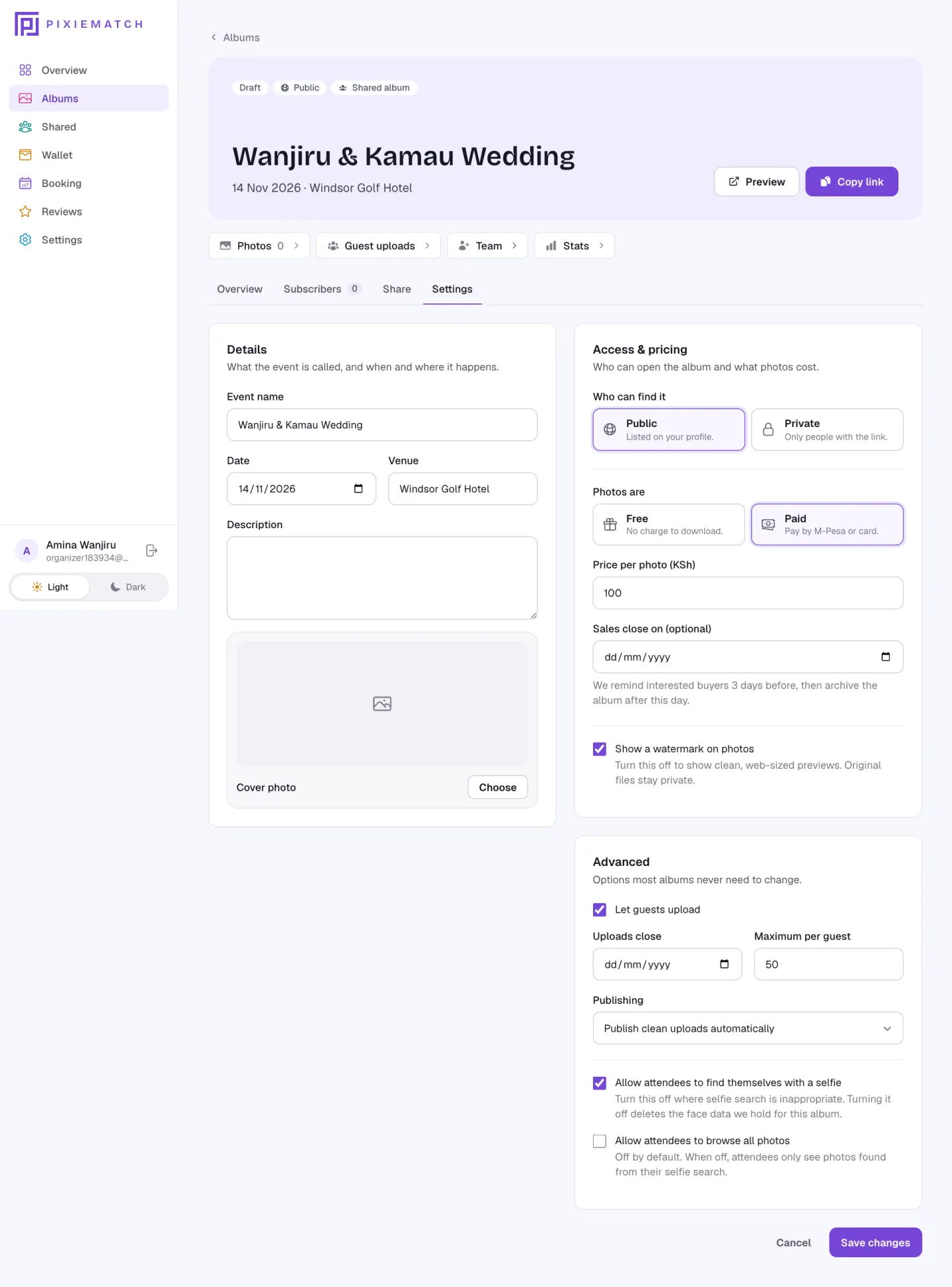Open Reviews star icon in sidebar
Image resolution: width=952 pixels, height=1287 pixels.
point(25,212)
